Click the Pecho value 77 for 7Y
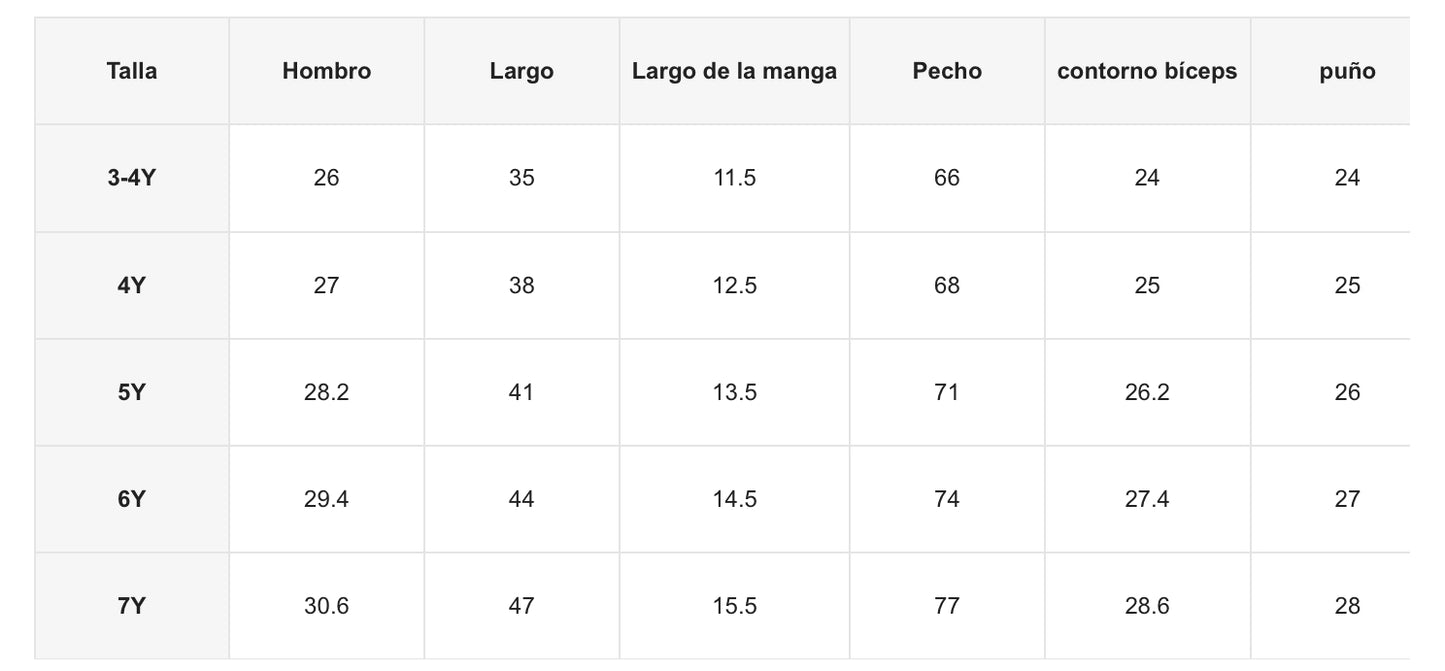 click(946, 606)
